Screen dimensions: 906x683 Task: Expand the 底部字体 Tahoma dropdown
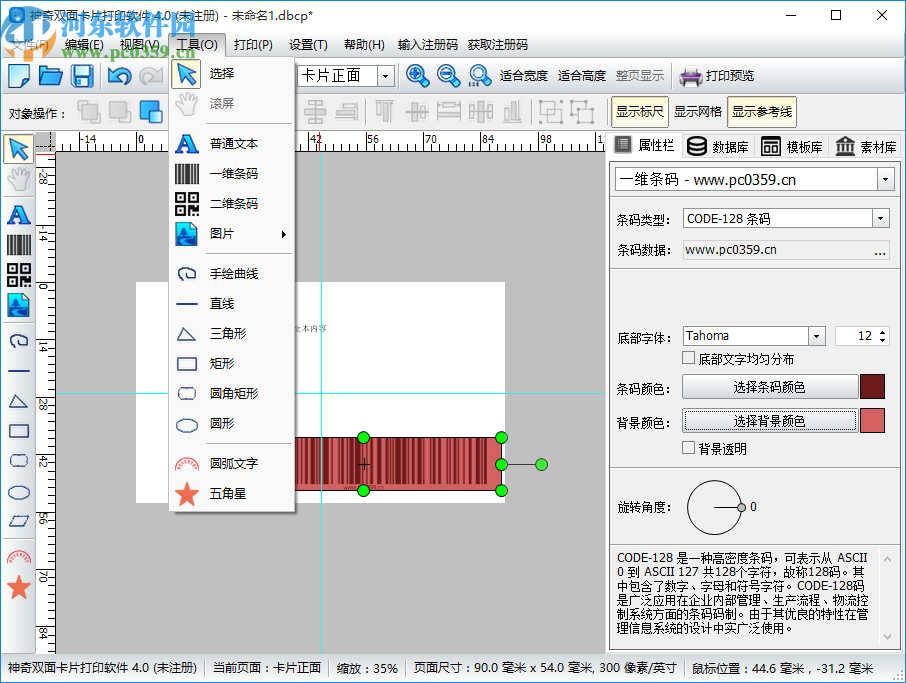(816, 336)
